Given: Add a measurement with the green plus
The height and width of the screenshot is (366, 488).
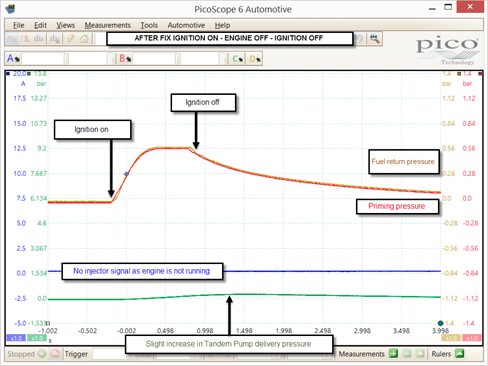Looking at the screenshot, I should tap(393, 354).
